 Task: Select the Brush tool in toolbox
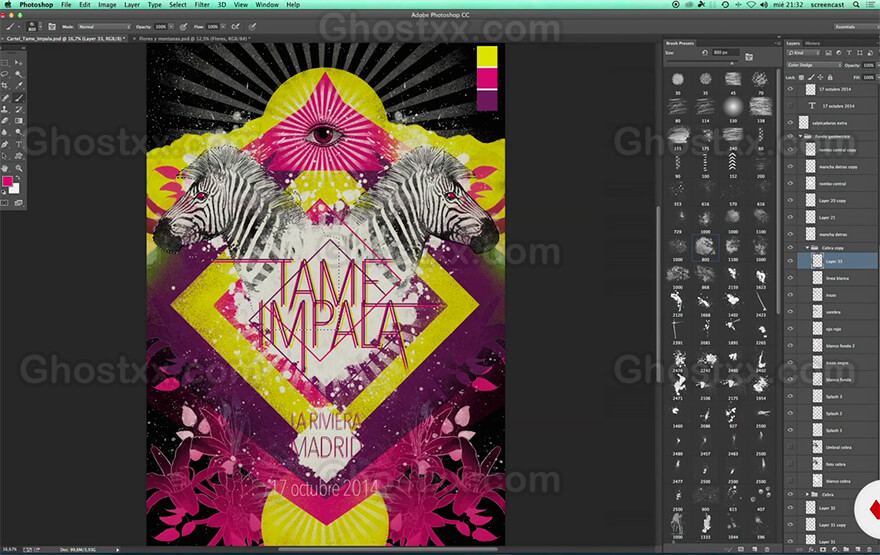coord(19,98)
